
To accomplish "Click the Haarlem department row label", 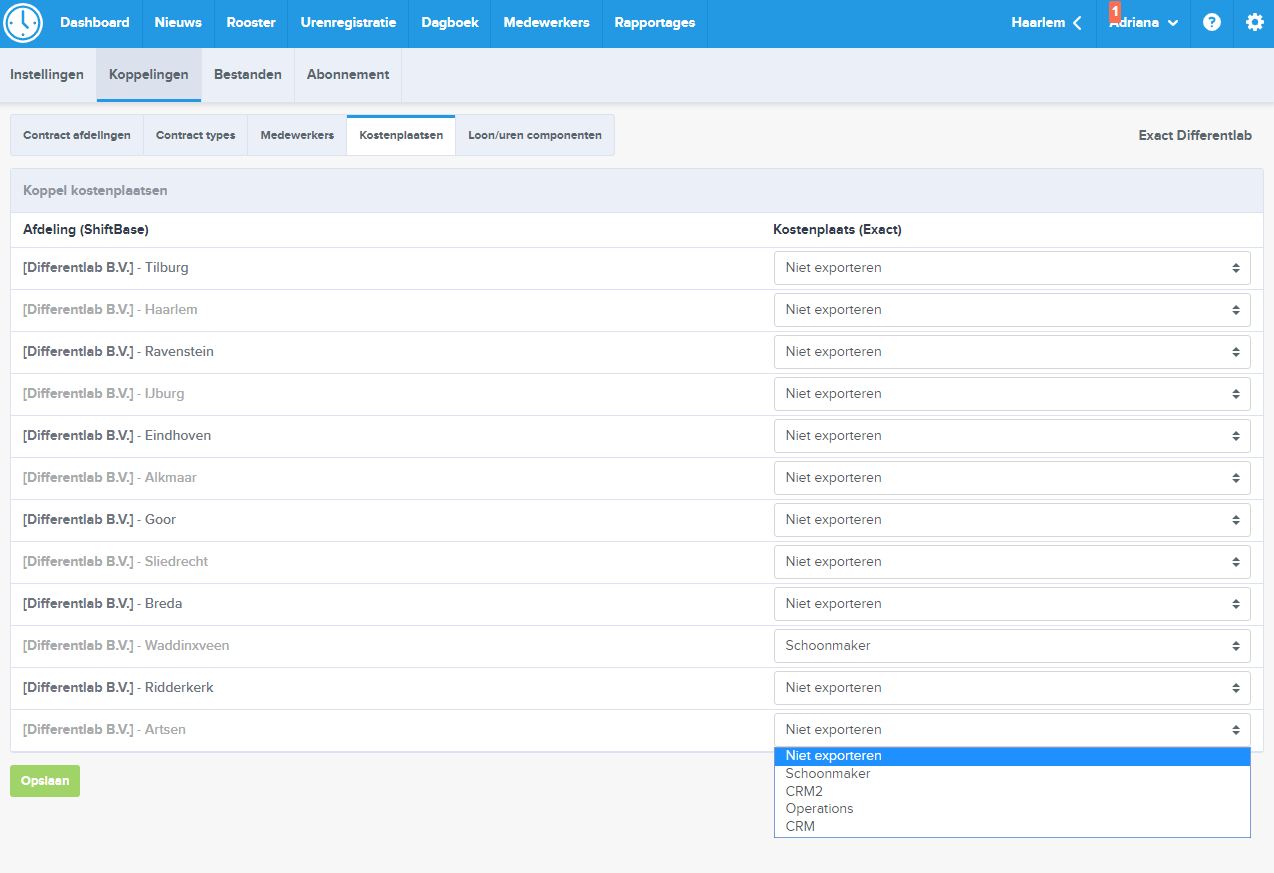I will (x=110, y=310).
